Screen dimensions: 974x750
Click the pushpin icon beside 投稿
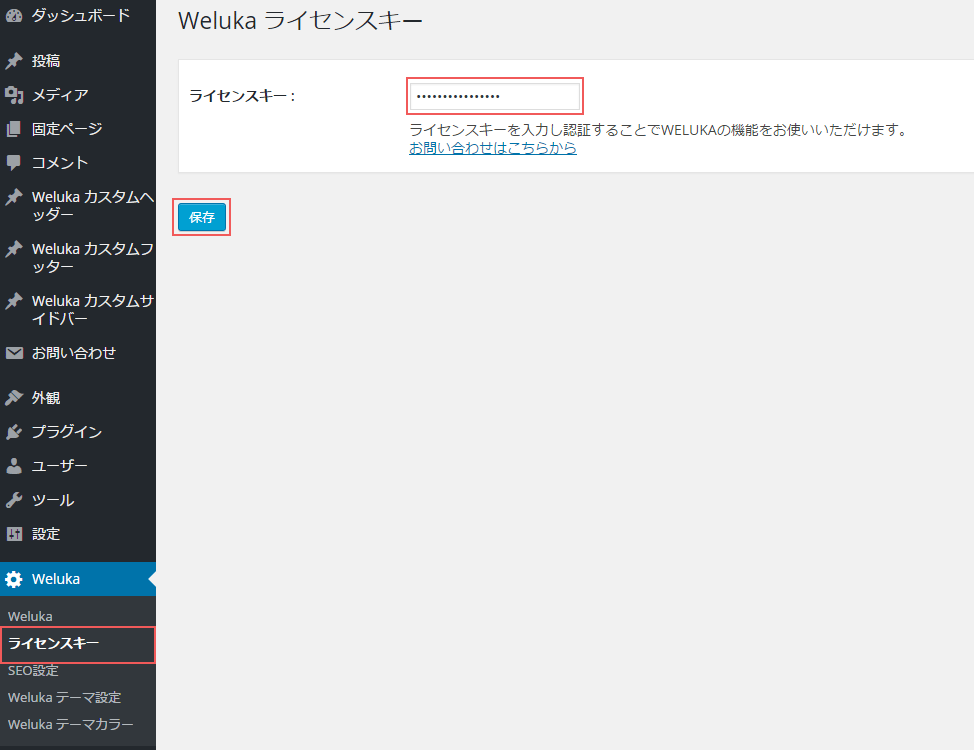coord(14,61)
